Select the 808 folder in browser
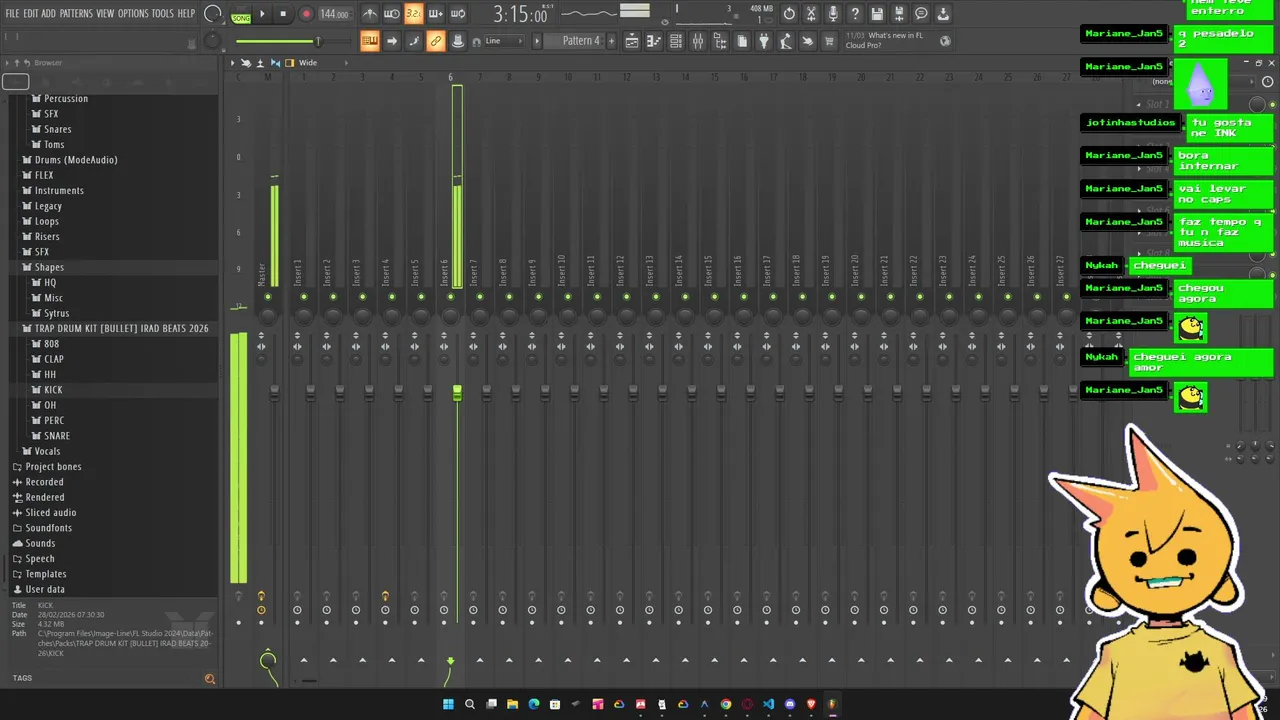Screen dimensions: 1280x720 [x=51, y=344]
